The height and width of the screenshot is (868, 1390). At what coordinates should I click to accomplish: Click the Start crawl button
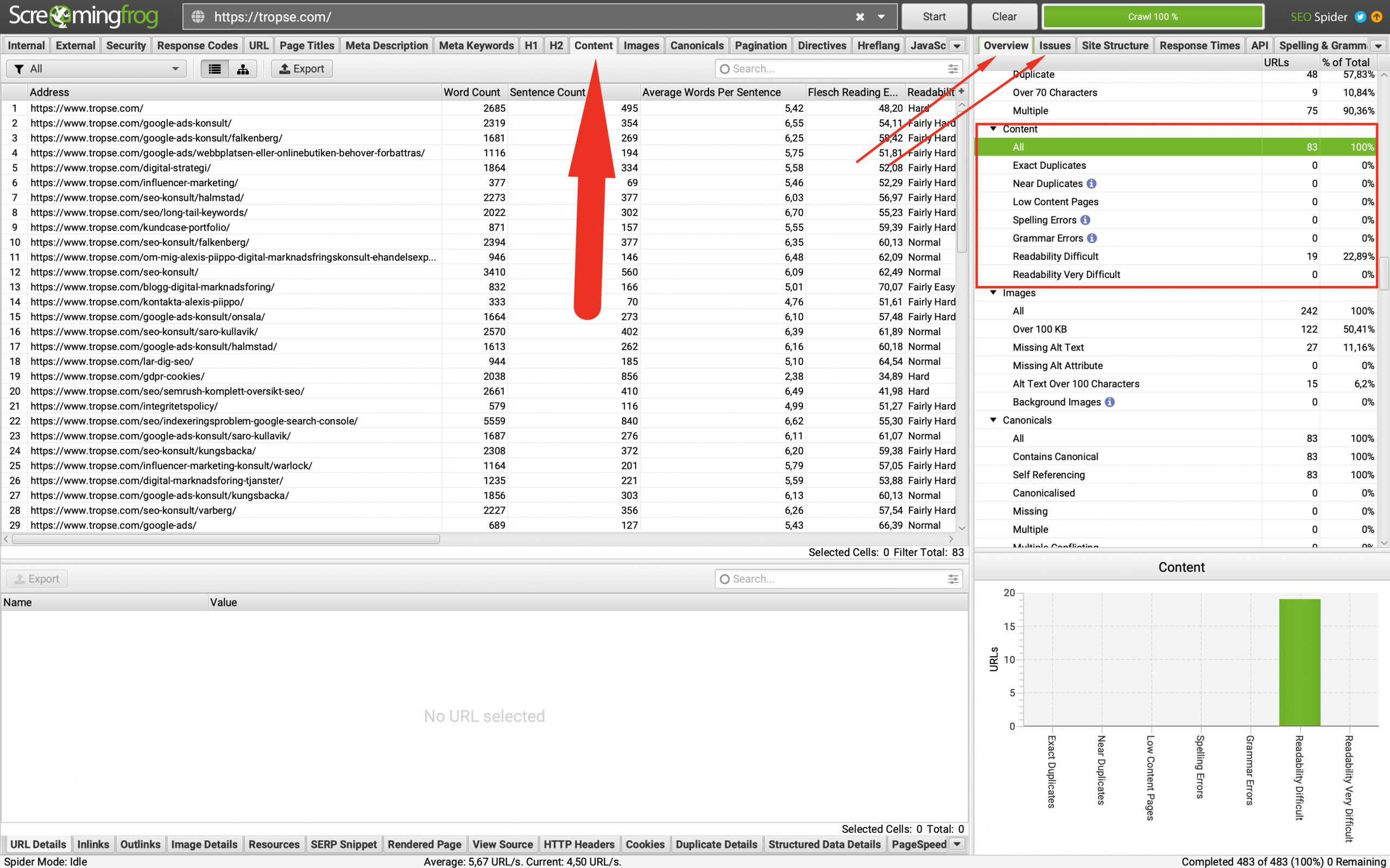[x=934, y=17]
